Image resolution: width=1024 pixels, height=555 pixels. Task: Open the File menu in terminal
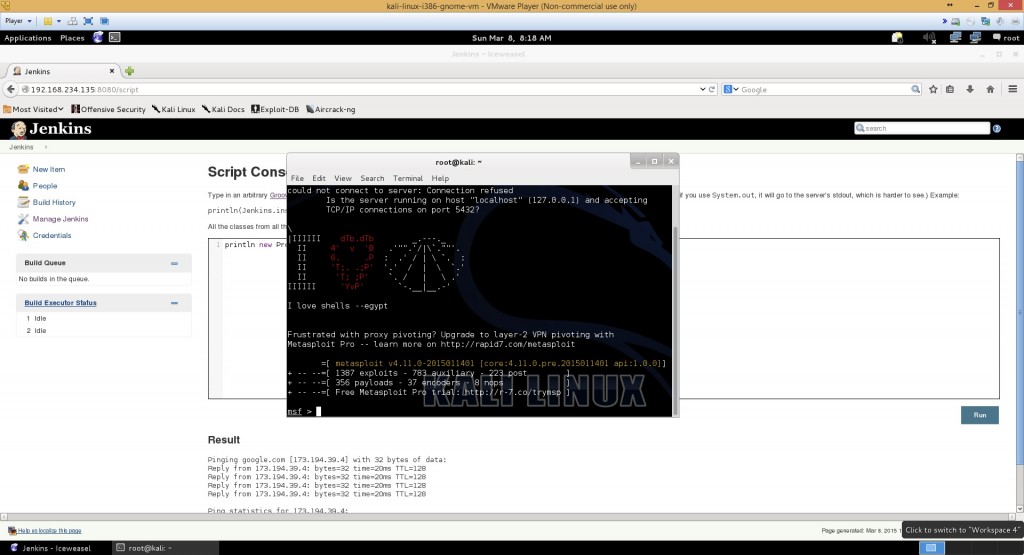tap(297, 178)
